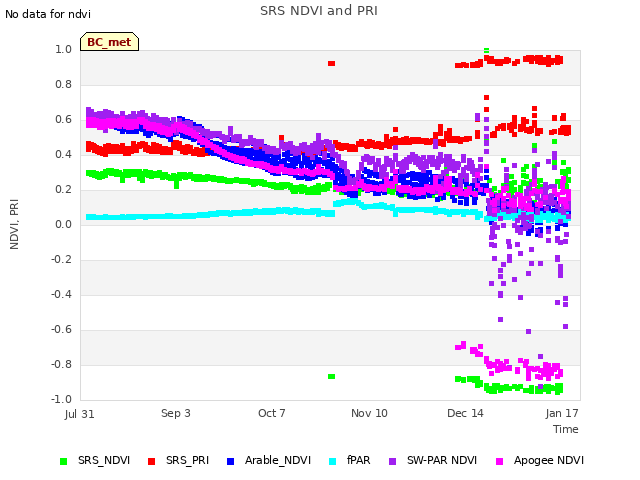This screenshot has height=480, width=640.
Task: Click the Nov 10 x-axis tick label
Action: tap(369, 413)
